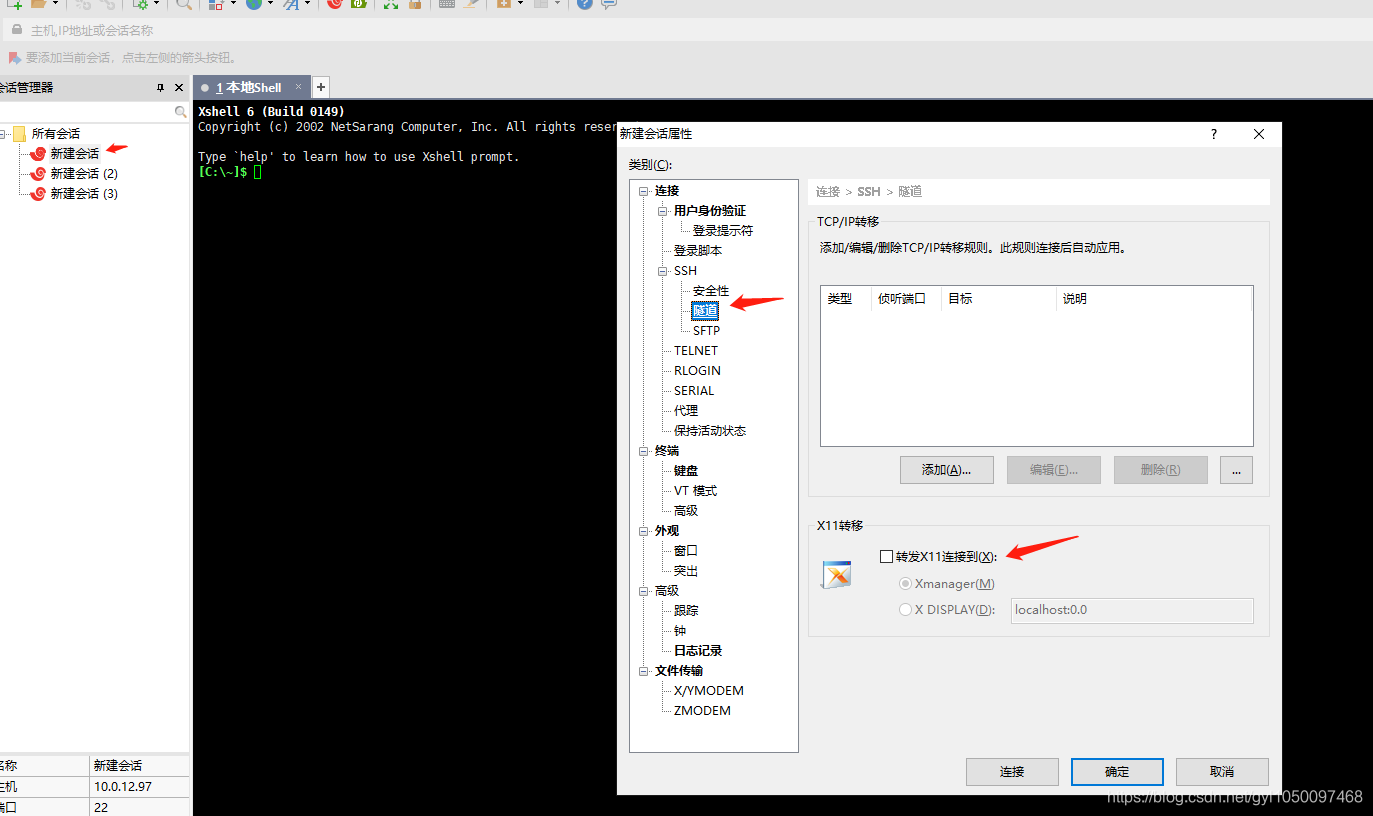Cancel with the 取消 button
This screenshot has height=816, width=1373.
[1222, 772]
